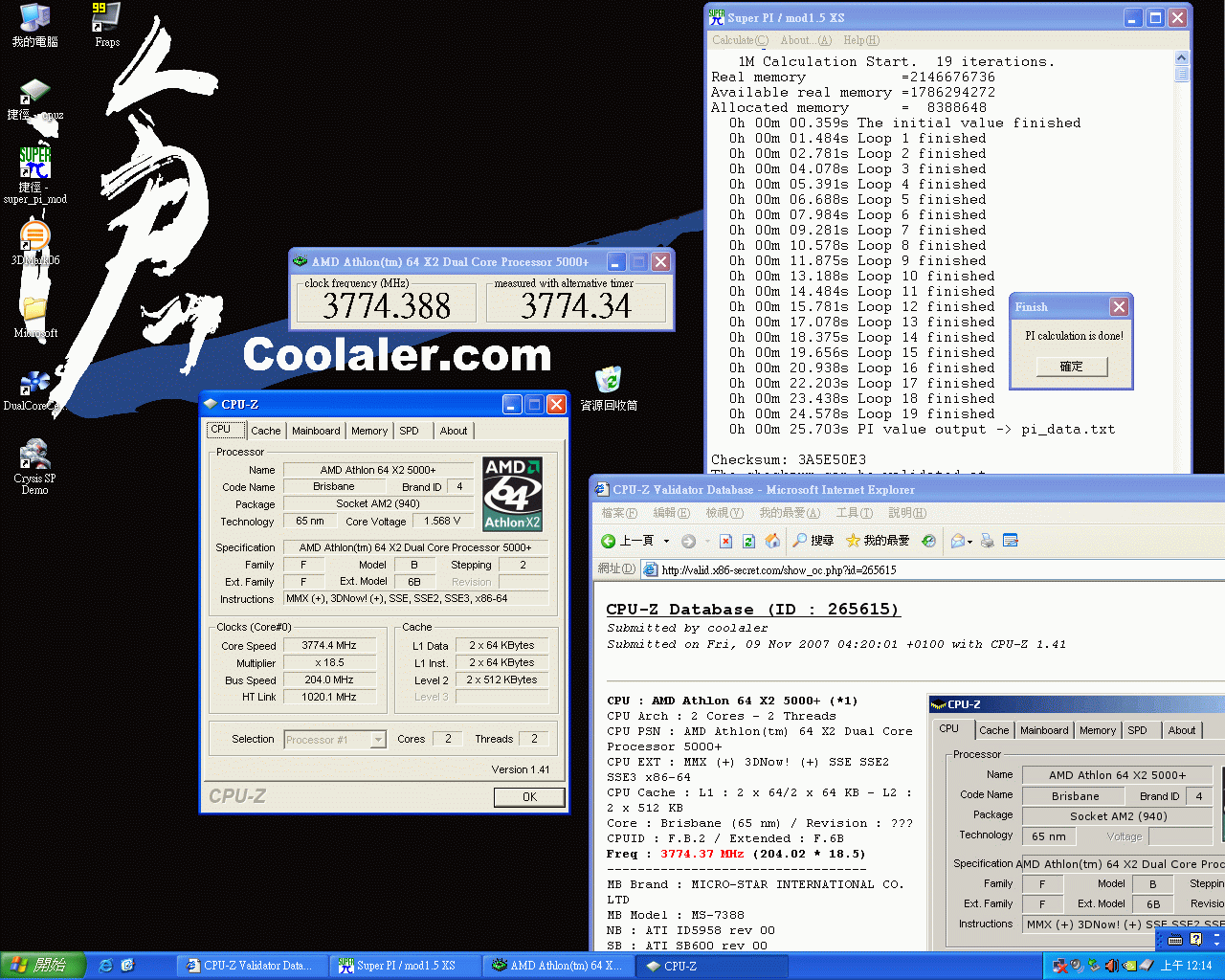1225x980 pixels.
Task: Click the IE Forward arrow button
Action: (688, 541)
